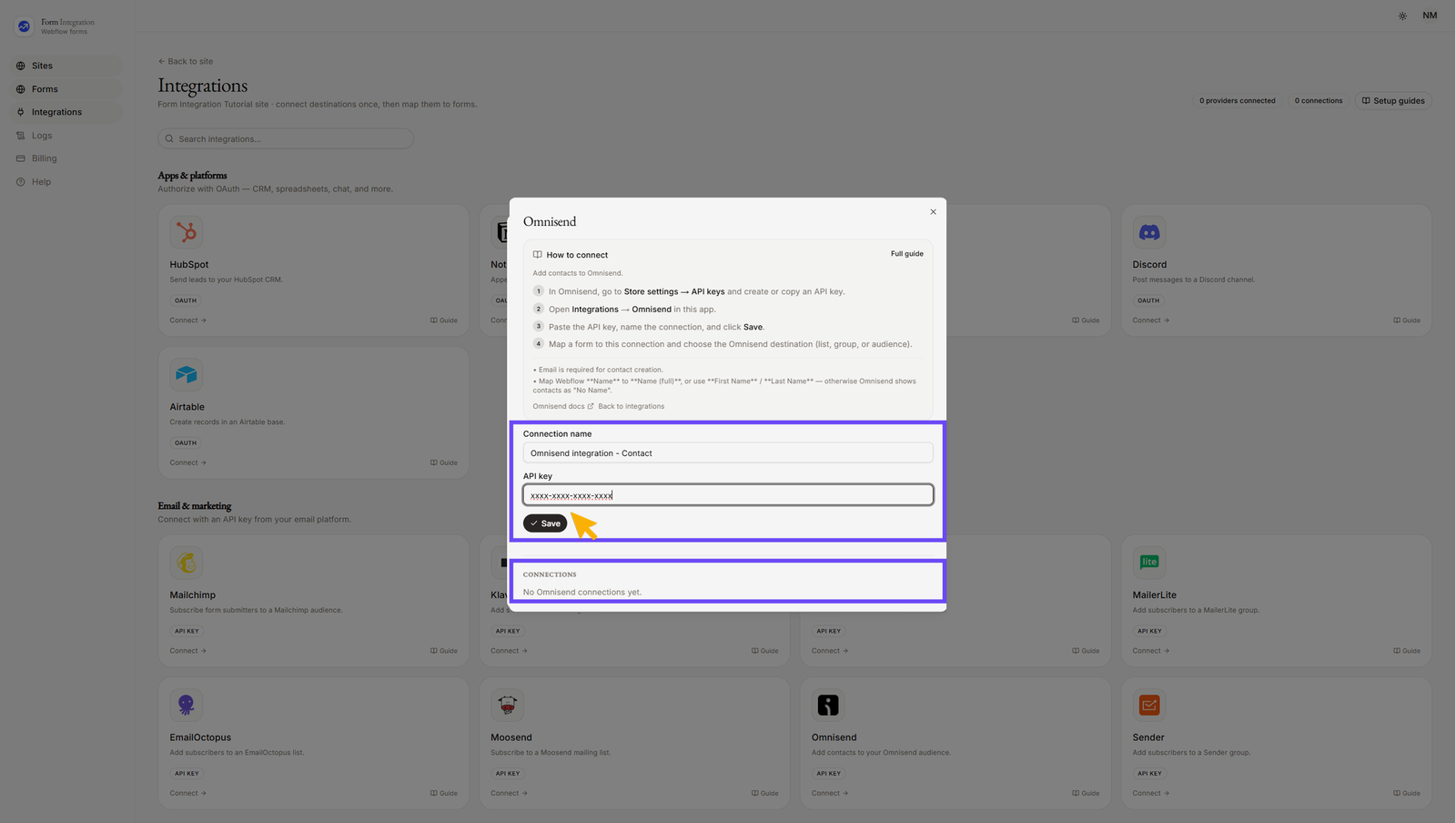
Task: Open the Sites sidebar item
Action: coord(66,66)
